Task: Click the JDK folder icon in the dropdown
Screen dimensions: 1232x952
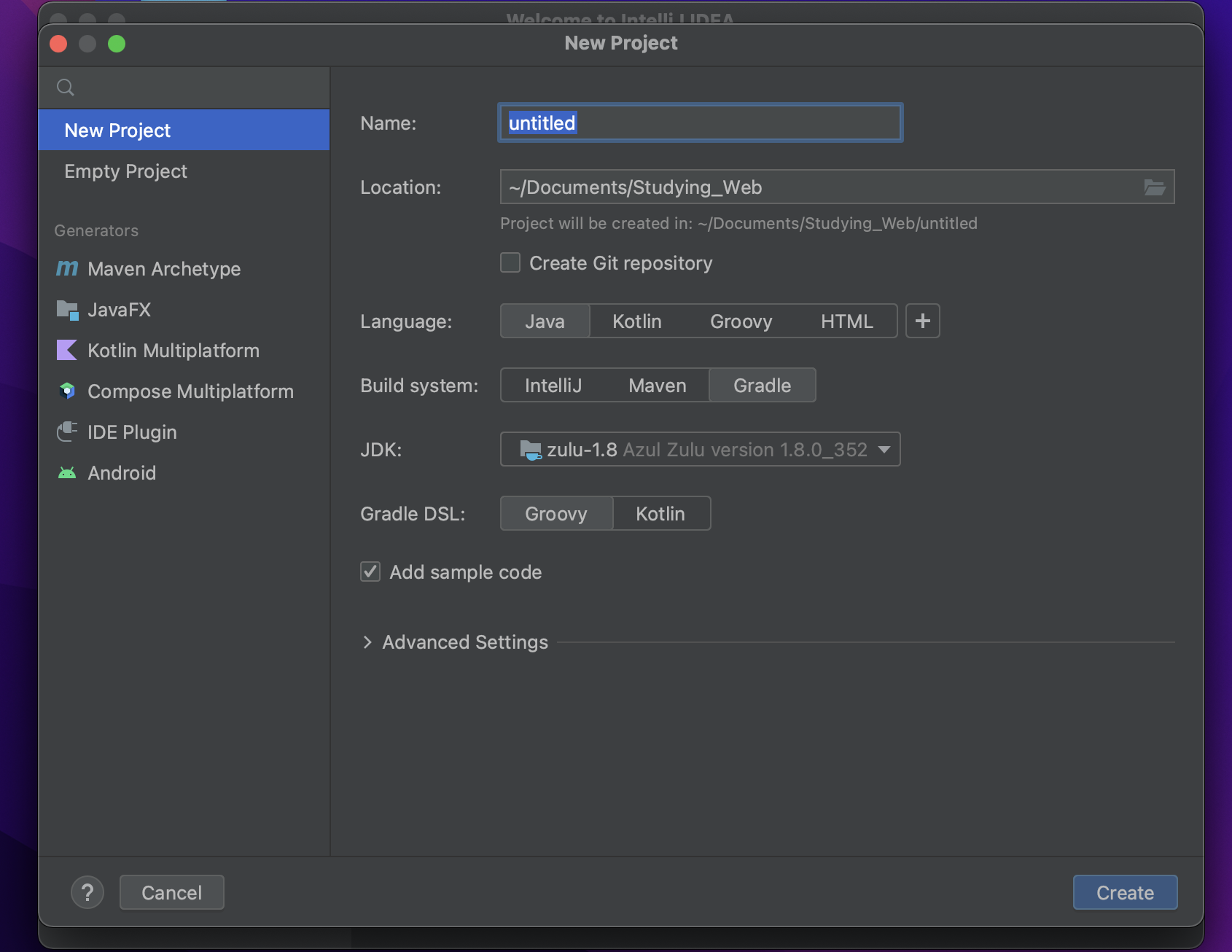Action: point(530,450)
